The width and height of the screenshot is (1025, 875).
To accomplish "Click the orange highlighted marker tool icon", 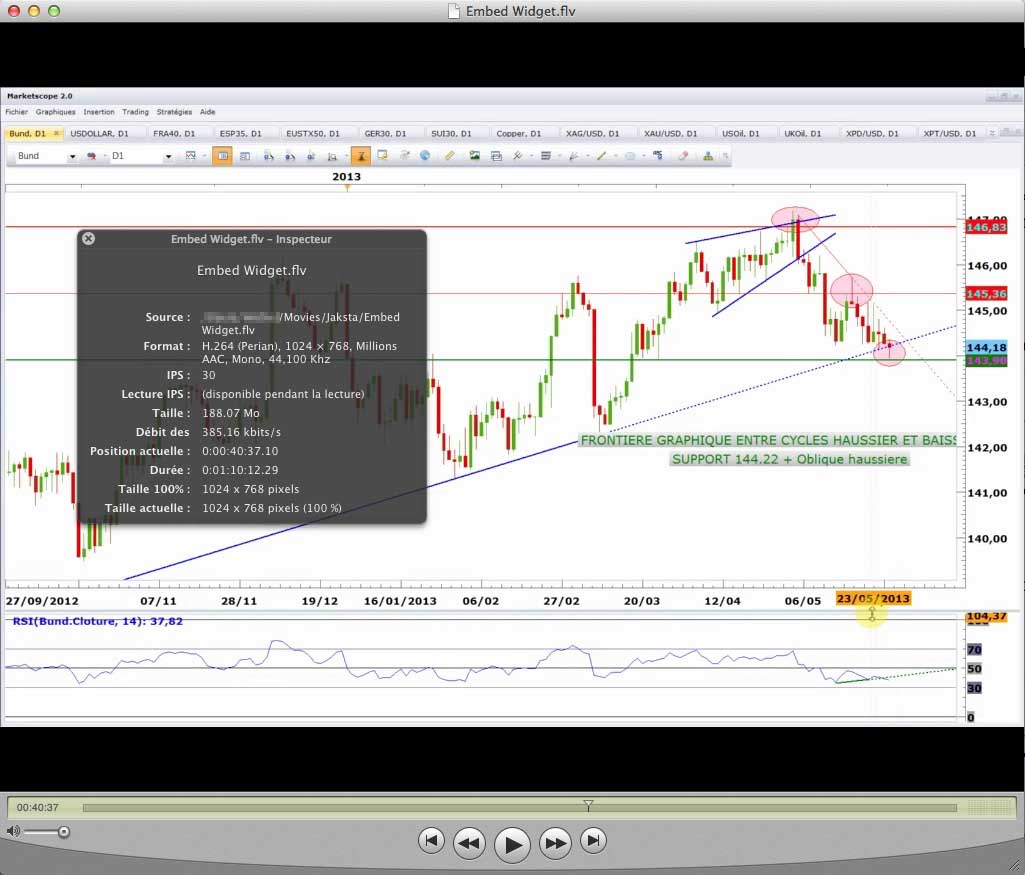I will coord(360,156).
